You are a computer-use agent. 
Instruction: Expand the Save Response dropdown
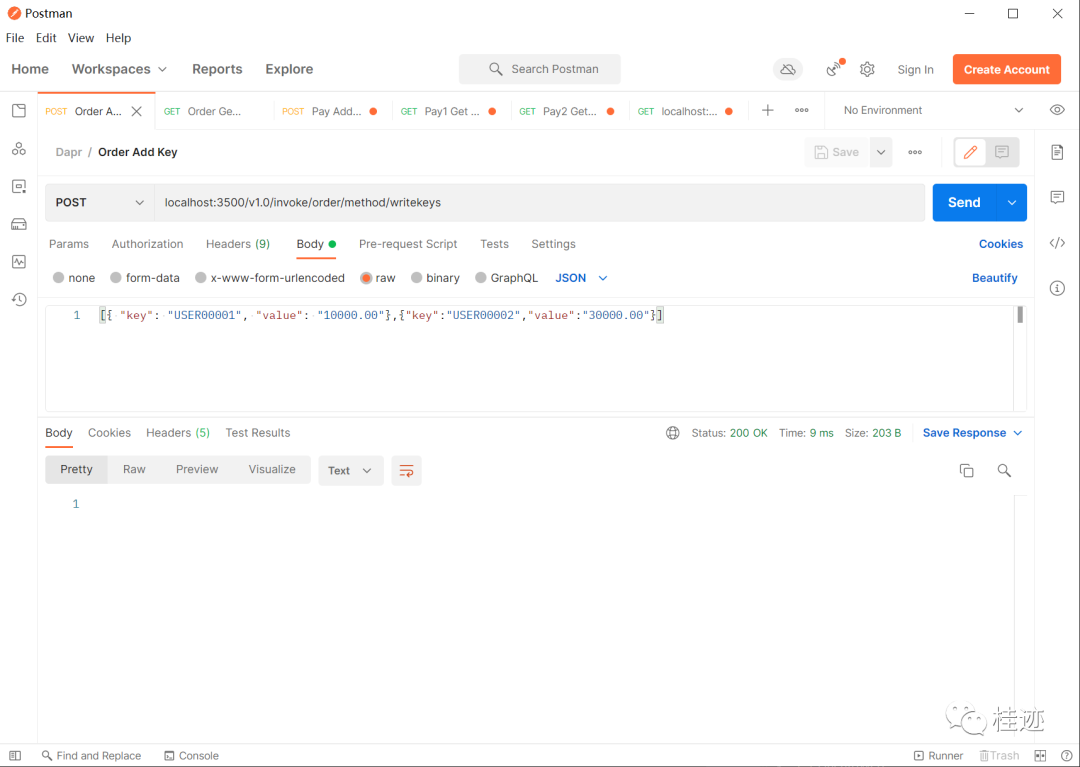tap(1018, 433)
